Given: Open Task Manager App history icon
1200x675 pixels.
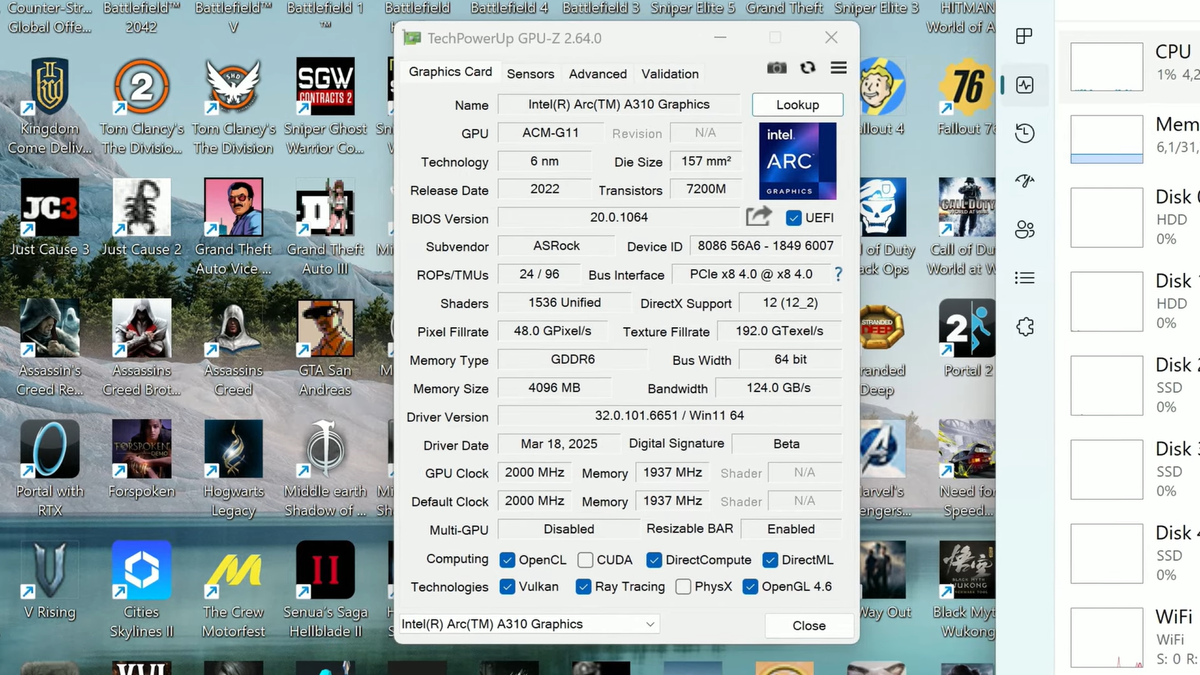Looking at the screenshot, I should coord(1024,133).
